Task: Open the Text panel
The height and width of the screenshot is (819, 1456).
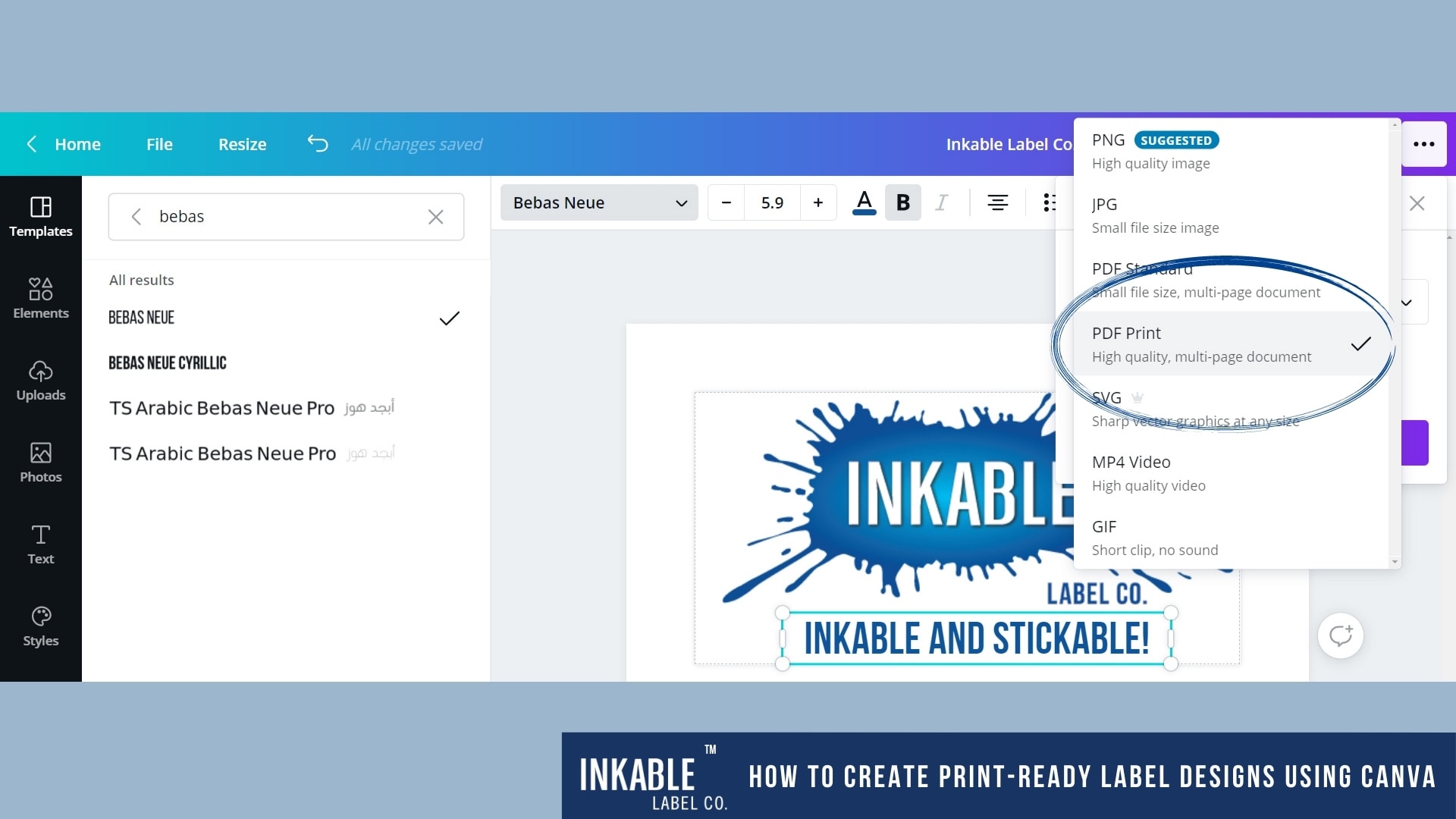Action: click(40, 543)
